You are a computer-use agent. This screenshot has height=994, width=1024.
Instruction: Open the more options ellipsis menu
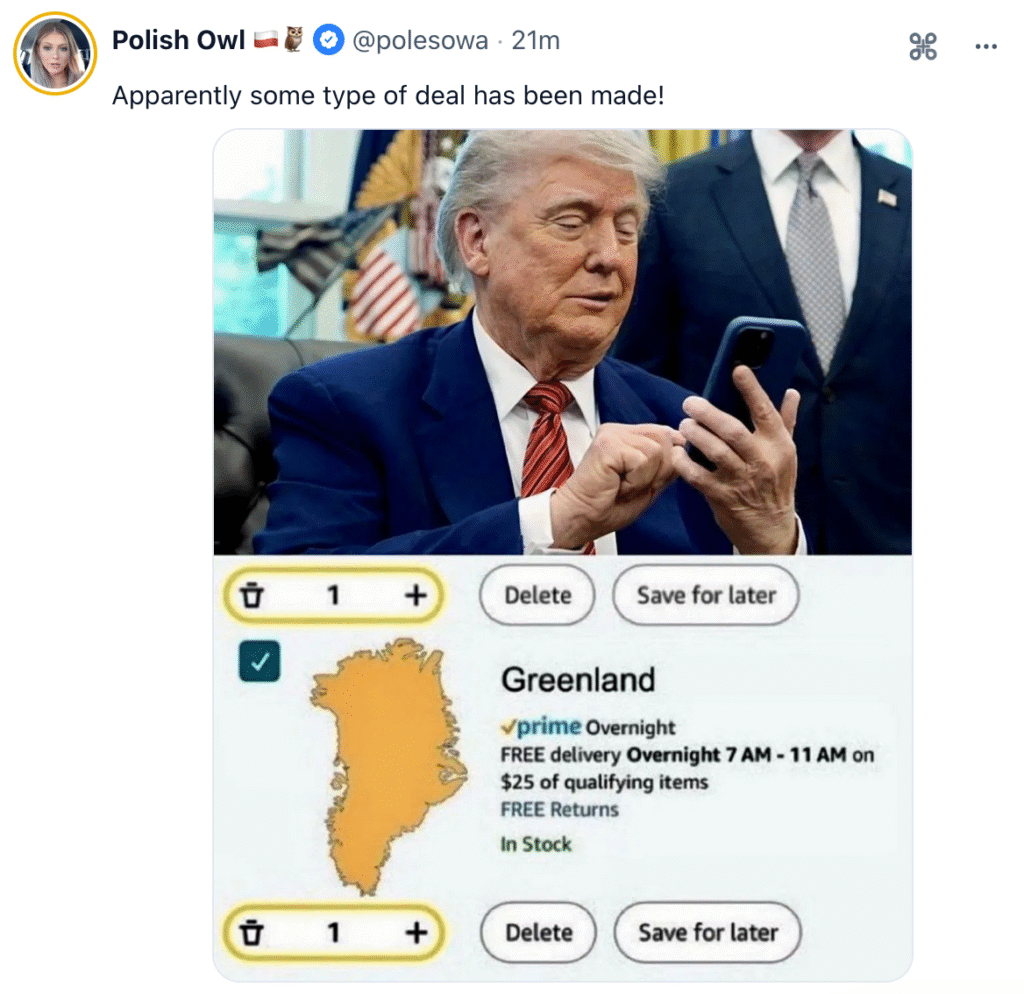click(985, 46)
